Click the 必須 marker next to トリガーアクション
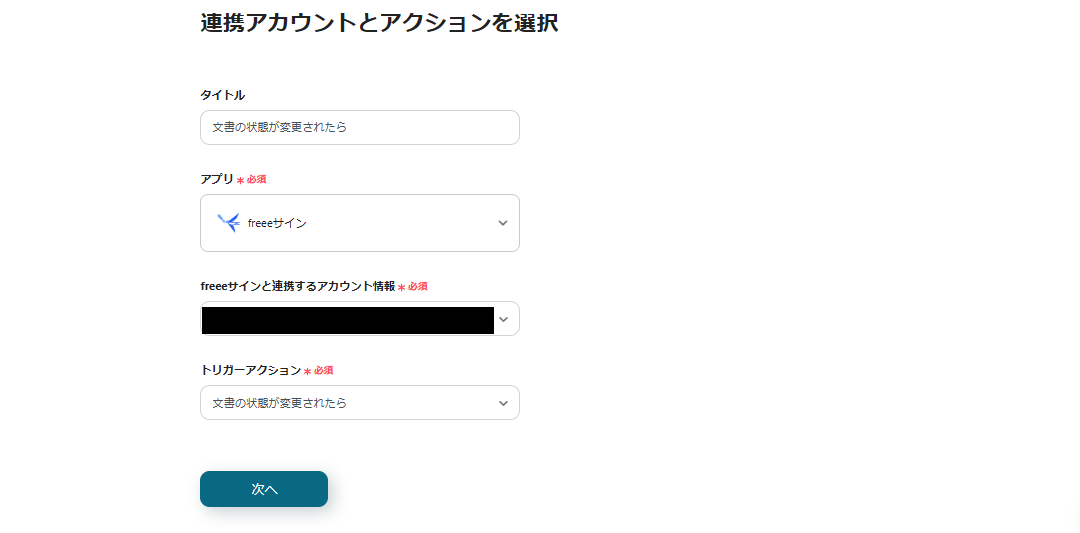The height and width of the screenshot is (533, 1080). coord(323,371)
